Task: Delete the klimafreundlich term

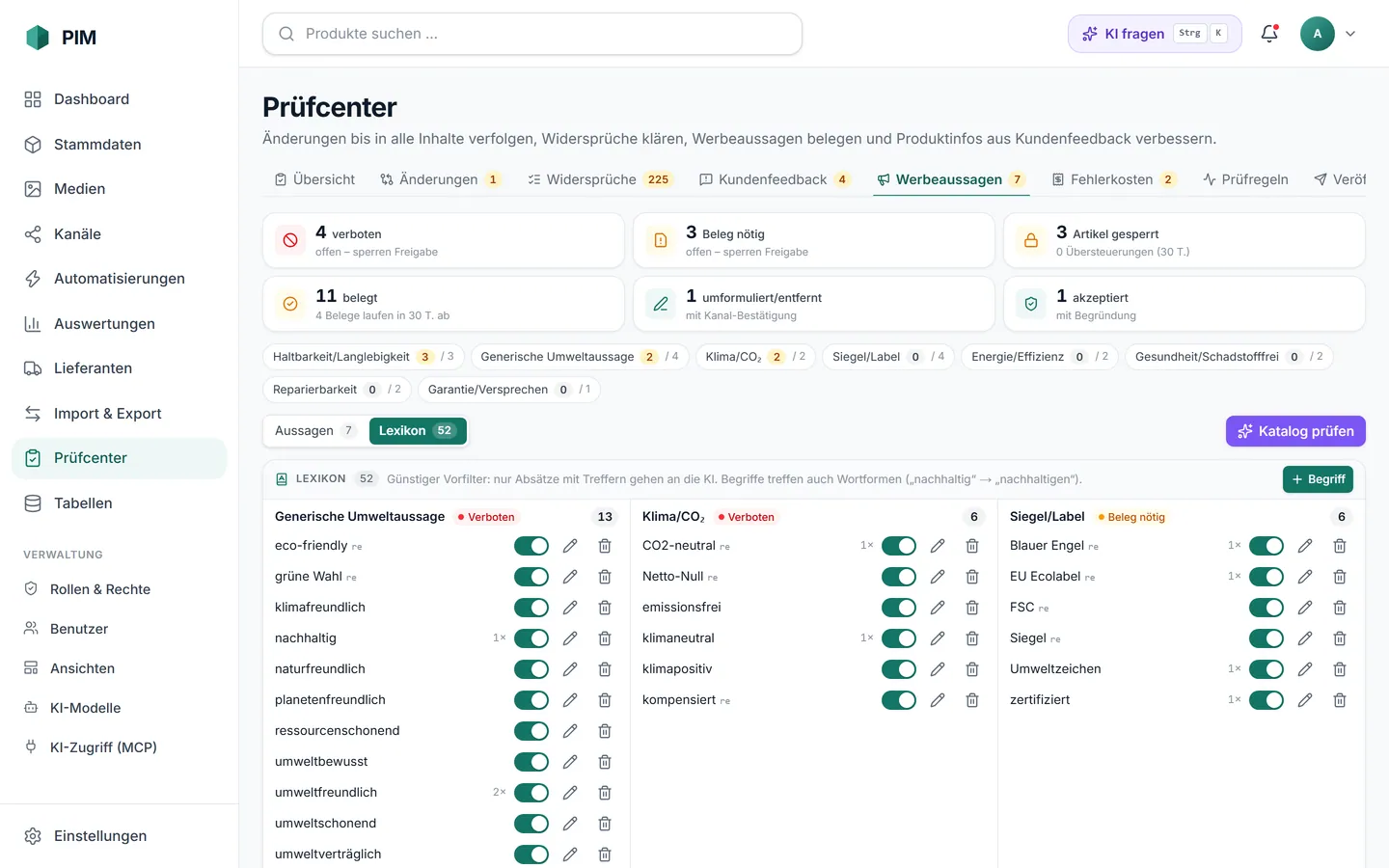Action: [x=605, y=608]
